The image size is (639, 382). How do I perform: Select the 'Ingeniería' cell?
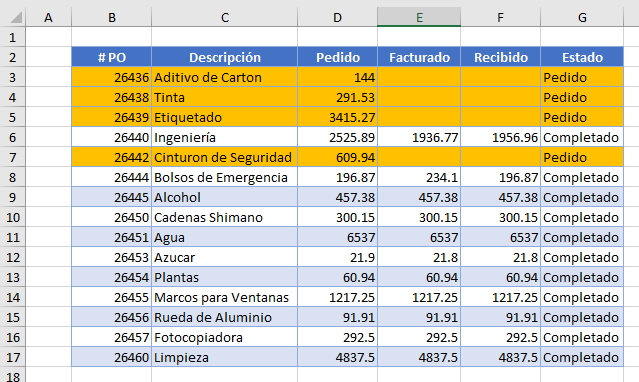pyautogui.click(x=225, y=137)
